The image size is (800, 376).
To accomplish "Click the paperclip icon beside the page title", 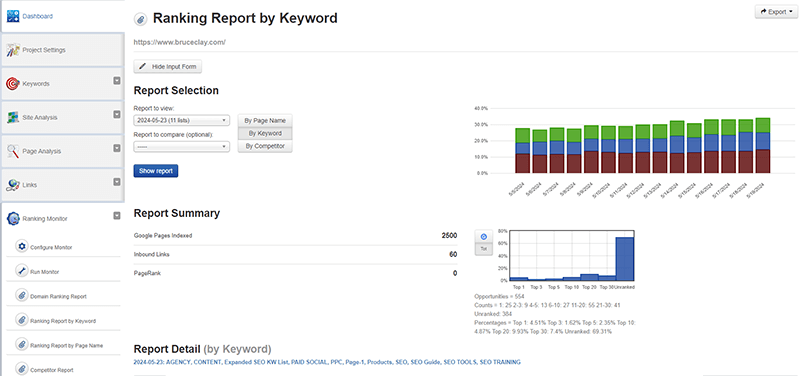I will point(140,19).
